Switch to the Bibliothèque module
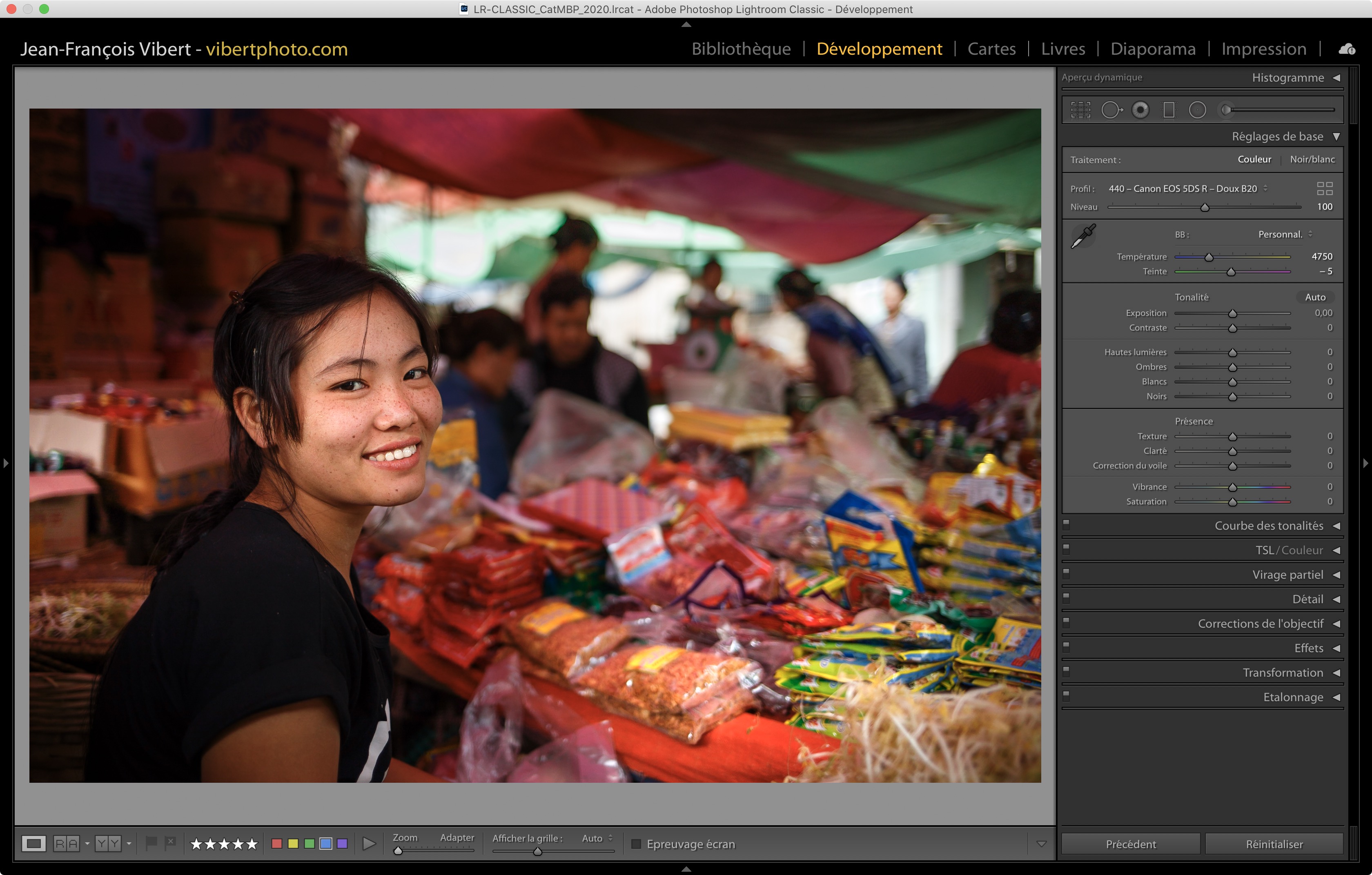 [x=741, y=49]
